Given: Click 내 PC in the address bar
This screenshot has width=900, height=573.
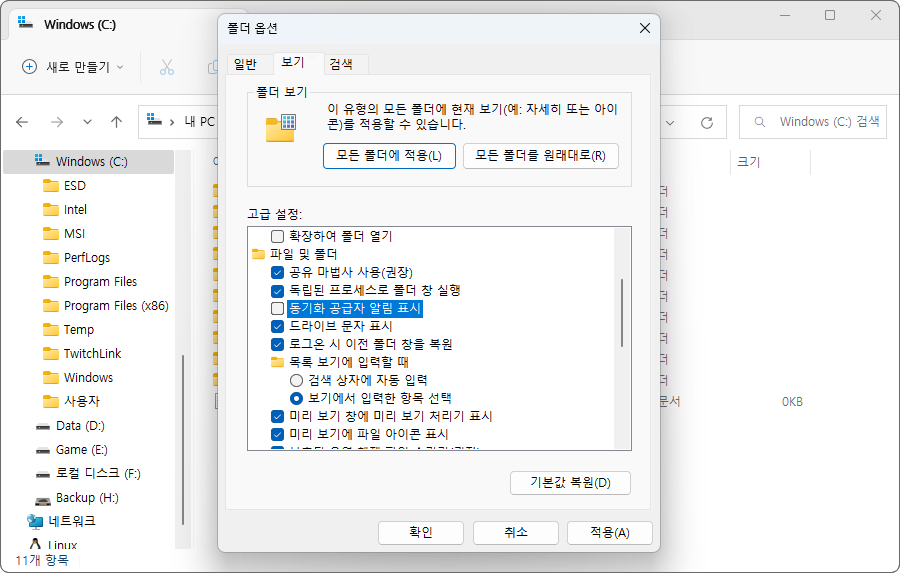Looking at the screenshot, I should pyautogui.click(x=199, y=122).
